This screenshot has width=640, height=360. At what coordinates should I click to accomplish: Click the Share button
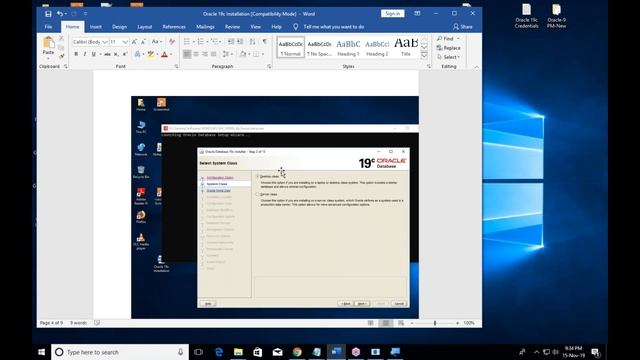[x=462, y=27]
